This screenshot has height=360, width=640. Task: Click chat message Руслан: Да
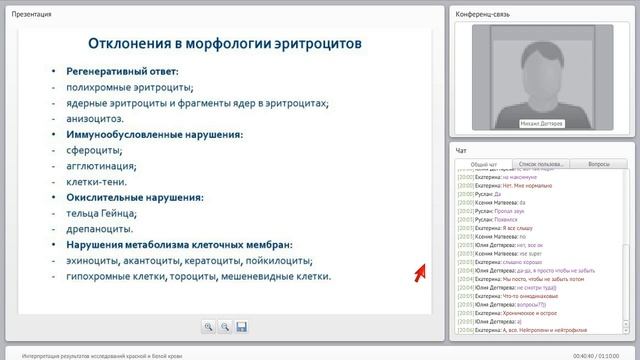pos(479,194)
